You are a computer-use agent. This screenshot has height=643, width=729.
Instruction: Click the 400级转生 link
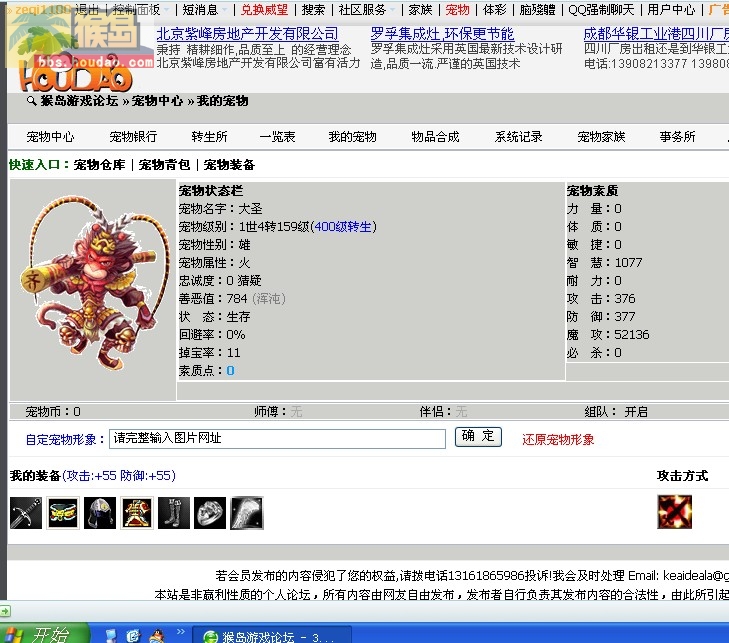point(343,227)
